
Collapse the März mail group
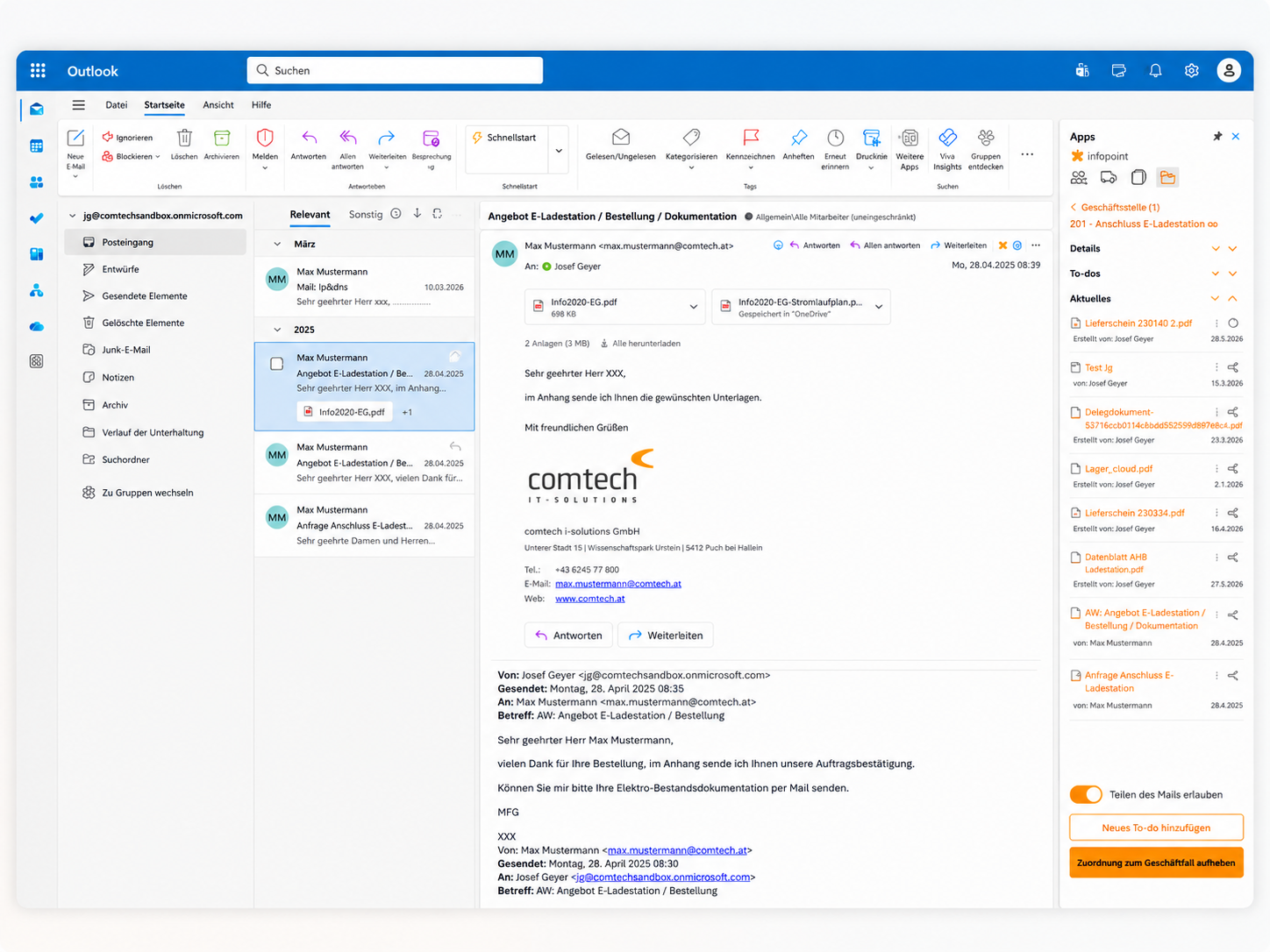[x=277, y=245]
